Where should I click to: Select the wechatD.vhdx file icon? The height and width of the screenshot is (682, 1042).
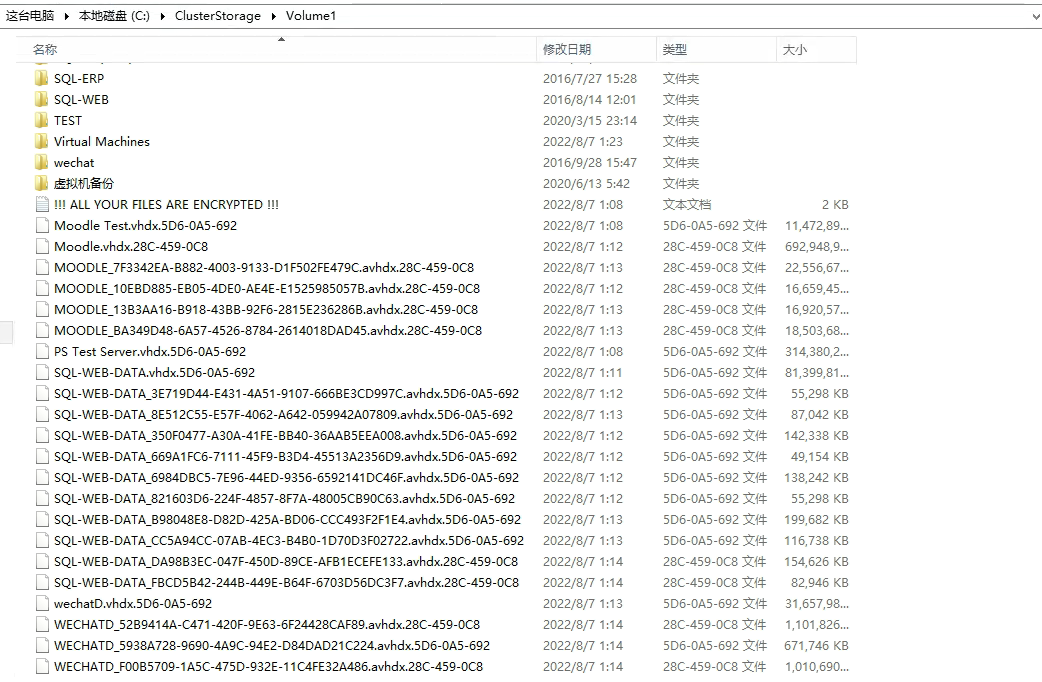(x=42, y=603)
